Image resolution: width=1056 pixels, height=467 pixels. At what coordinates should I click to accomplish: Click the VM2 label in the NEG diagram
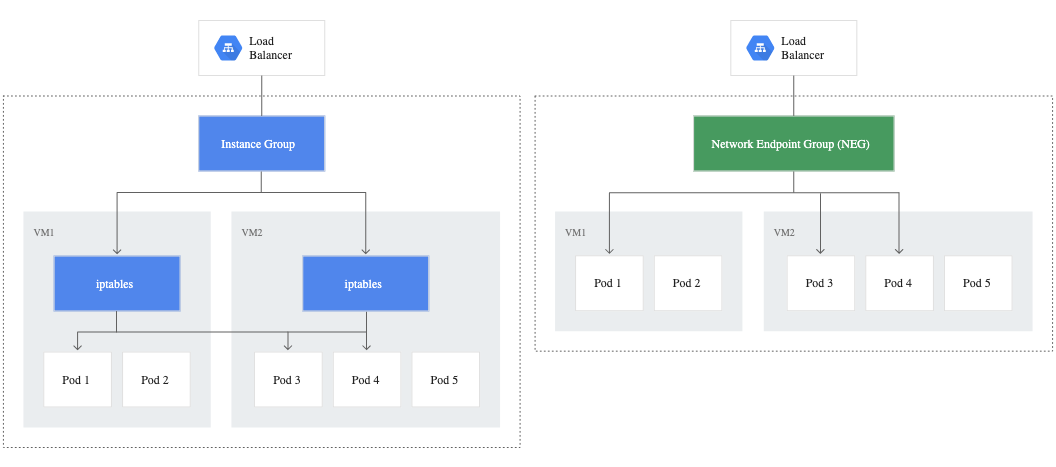(785, 232)
